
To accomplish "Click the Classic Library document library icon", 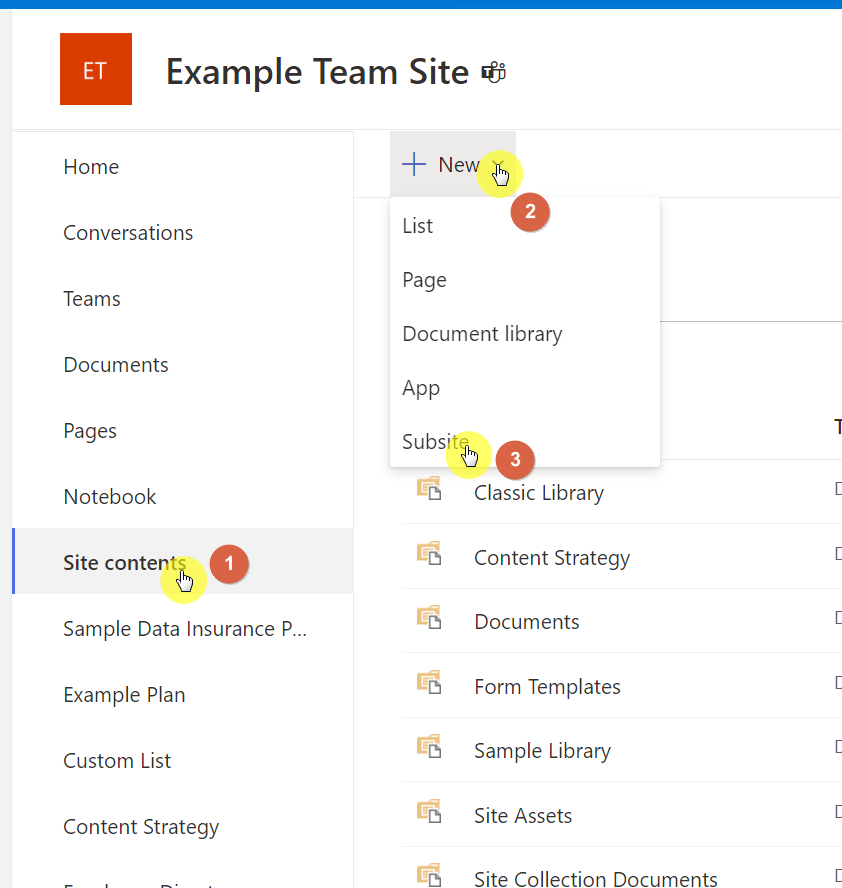I will [x=429, y=488].
